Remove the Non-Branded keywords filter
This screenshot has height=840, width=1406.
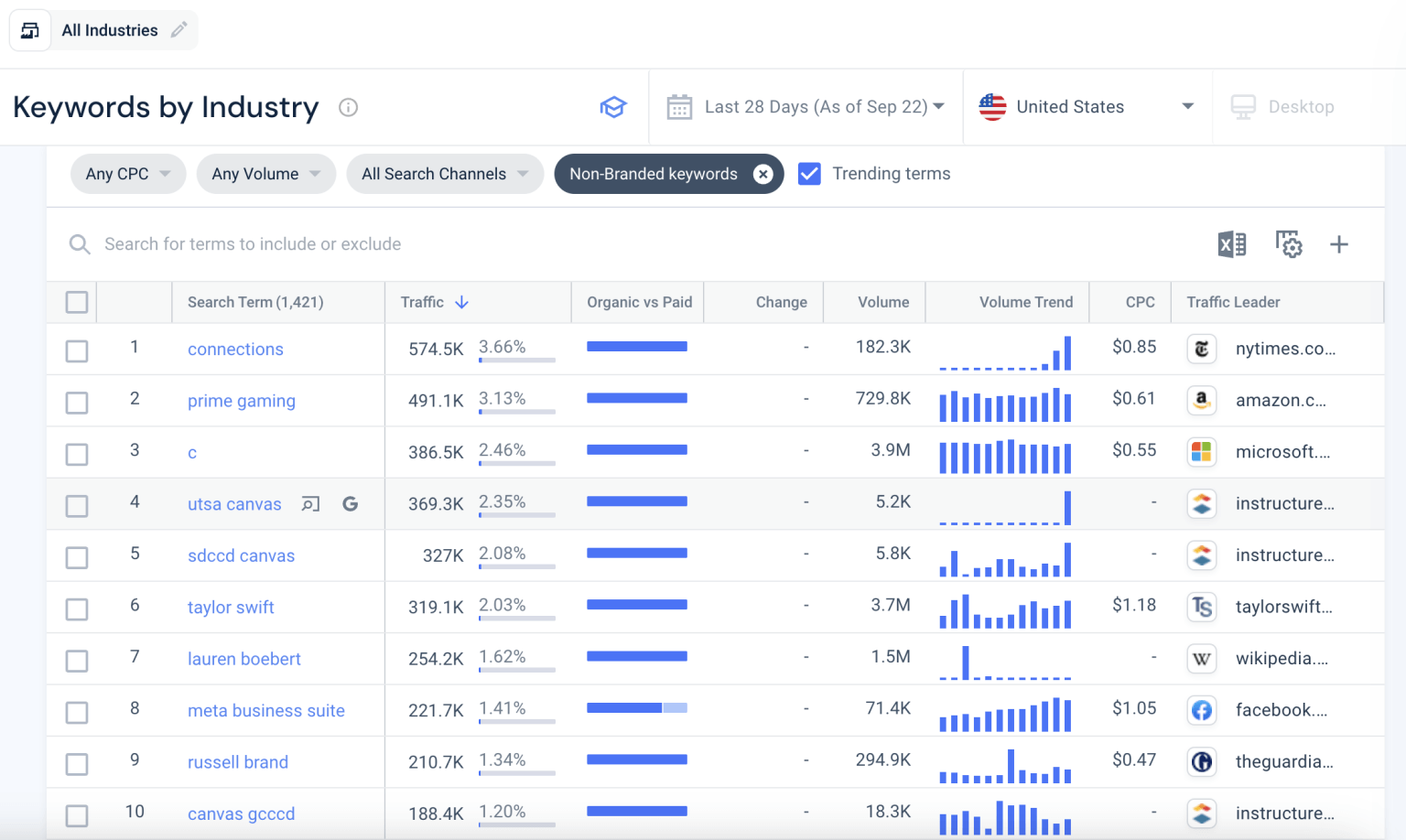[x=763, y=174]
